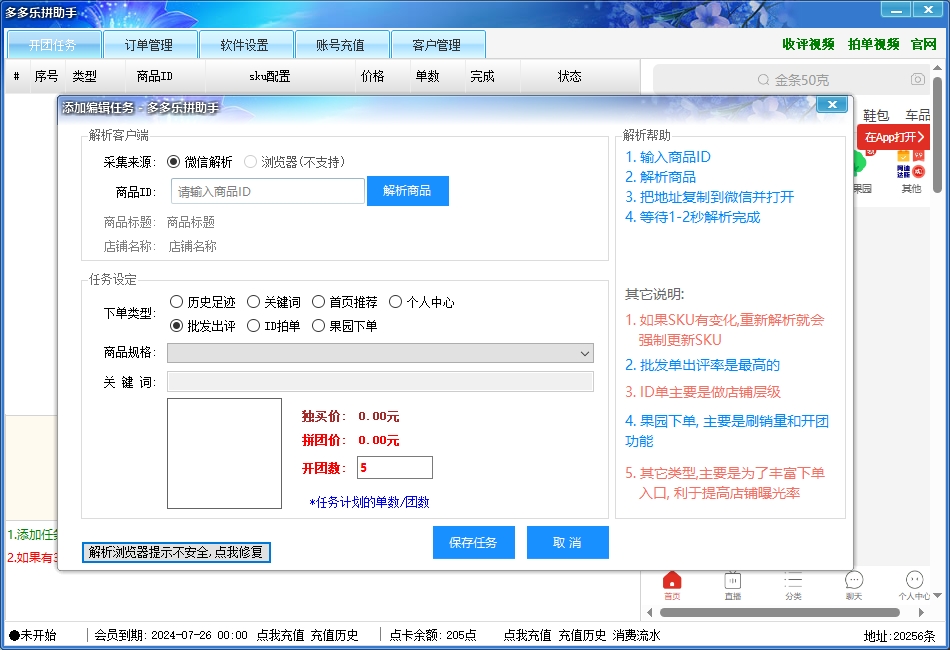Image resolution: width=950 pixels, height=650 pixels.
Task: Click the 单数 column header
Action: (x=427, y=76)
